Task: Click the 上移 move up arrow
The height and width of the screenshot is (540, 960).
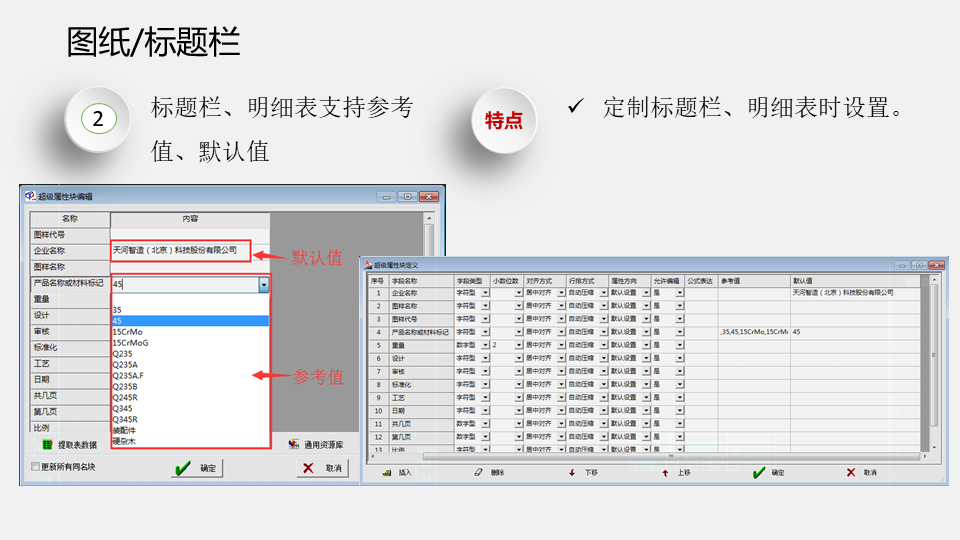Action: point(664,472)
